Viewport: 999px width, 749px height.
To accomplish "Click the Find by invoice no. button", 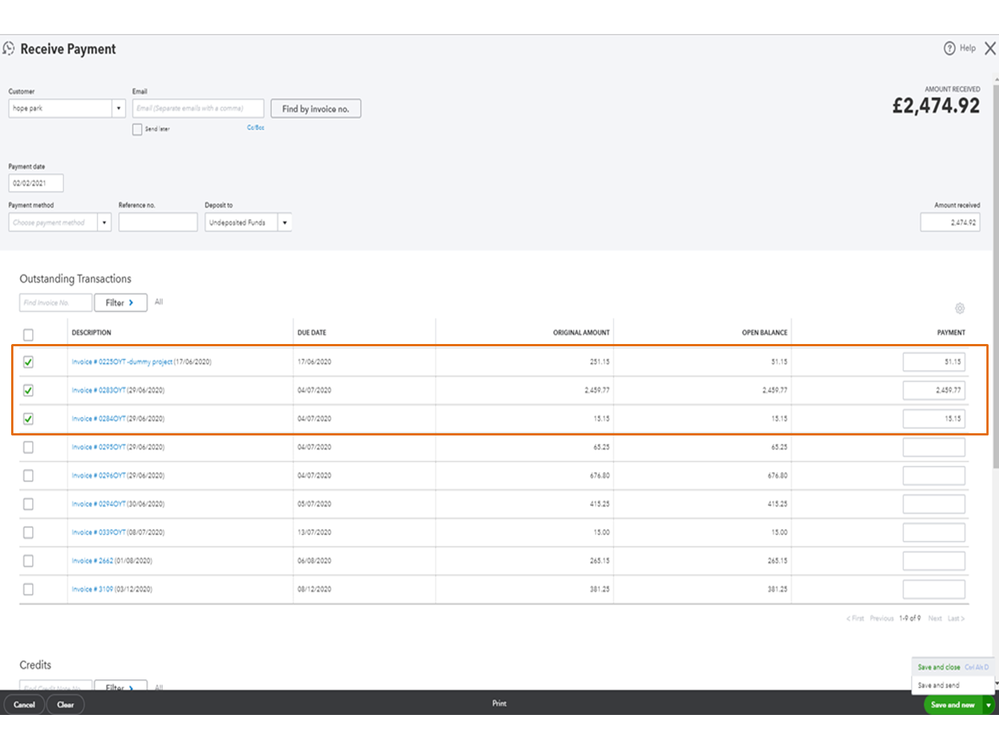I will point(315,108).
